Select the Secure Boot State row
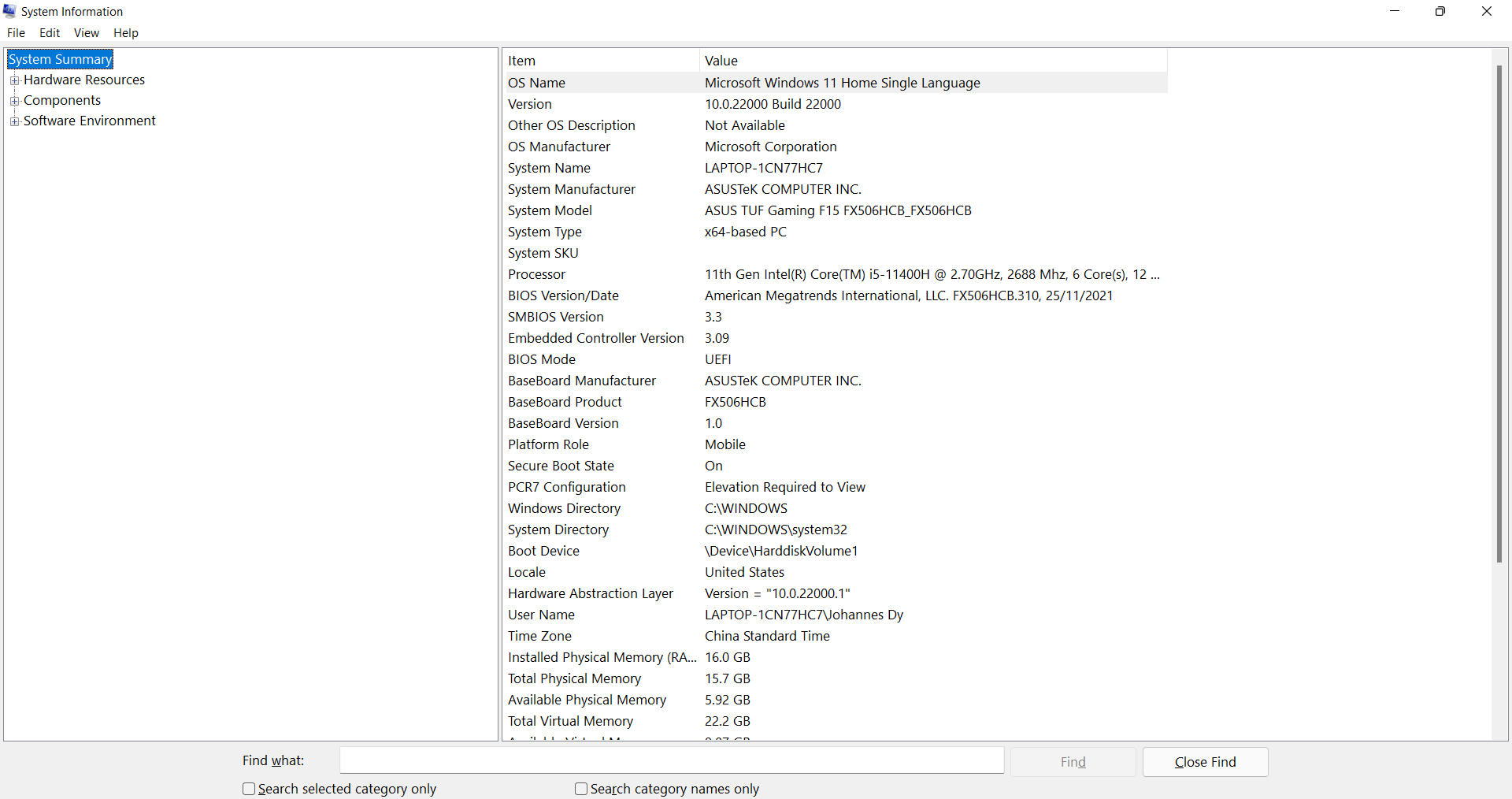 835,466
